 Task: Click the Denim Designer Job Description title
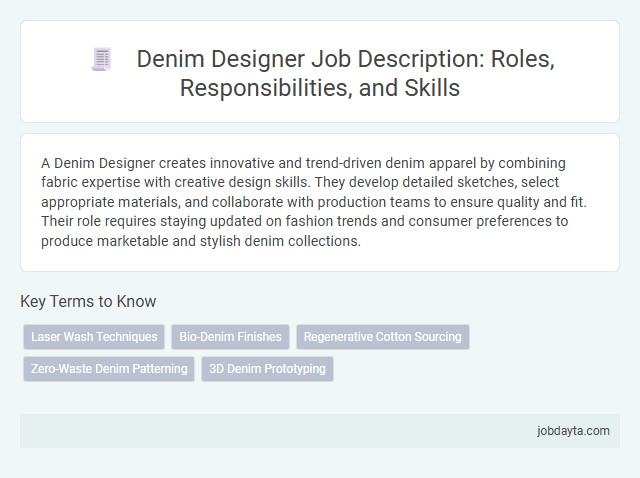(345, 73)
